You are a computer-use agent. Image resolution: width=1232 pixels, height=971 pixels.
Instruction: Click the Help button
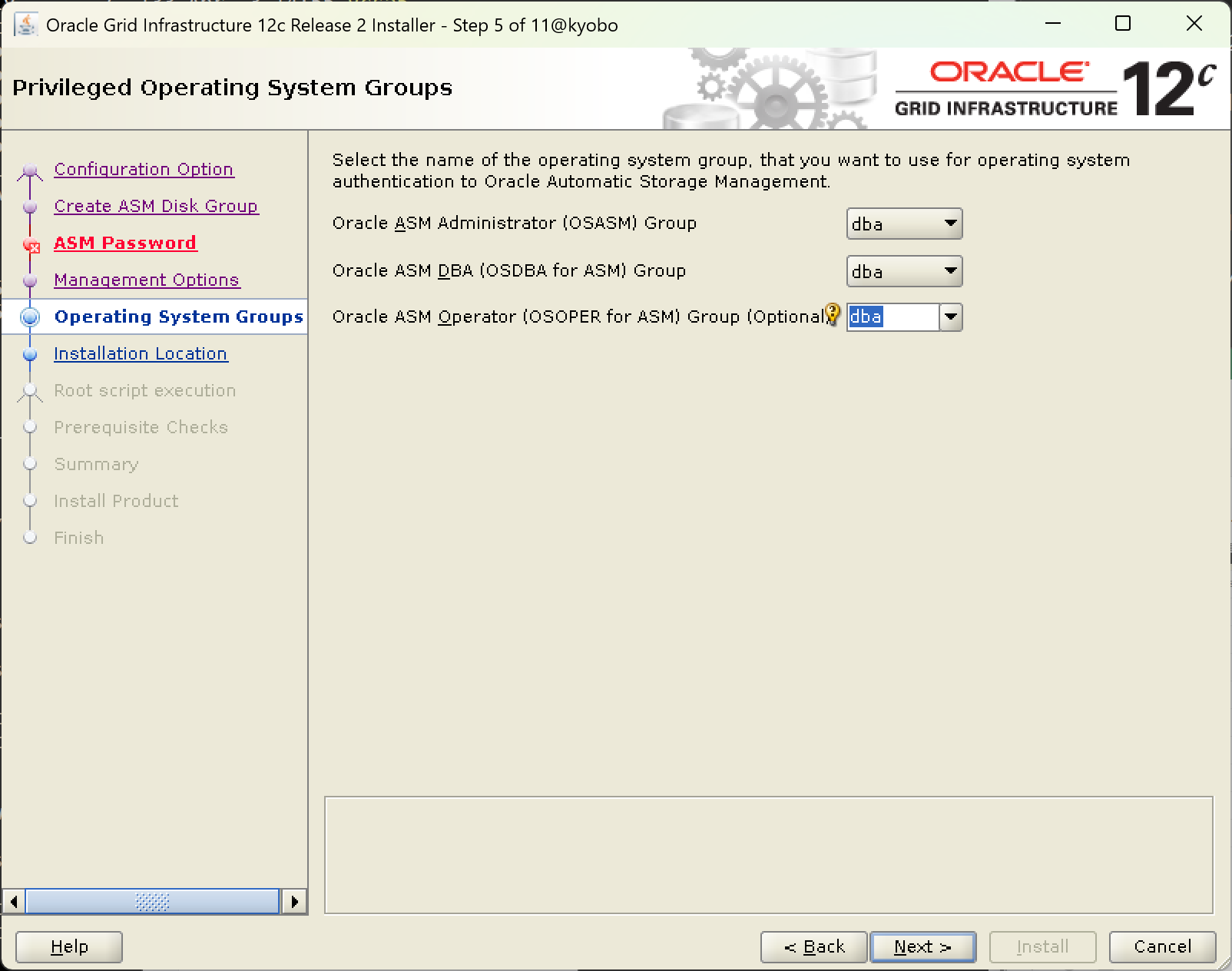tap(69, 946)
